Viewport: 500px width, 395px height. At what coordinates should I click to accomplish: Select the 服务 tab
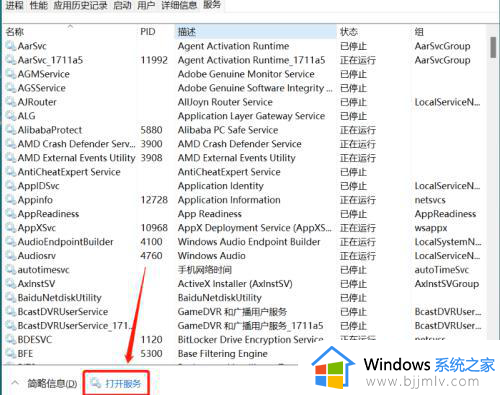pos(212,5)
